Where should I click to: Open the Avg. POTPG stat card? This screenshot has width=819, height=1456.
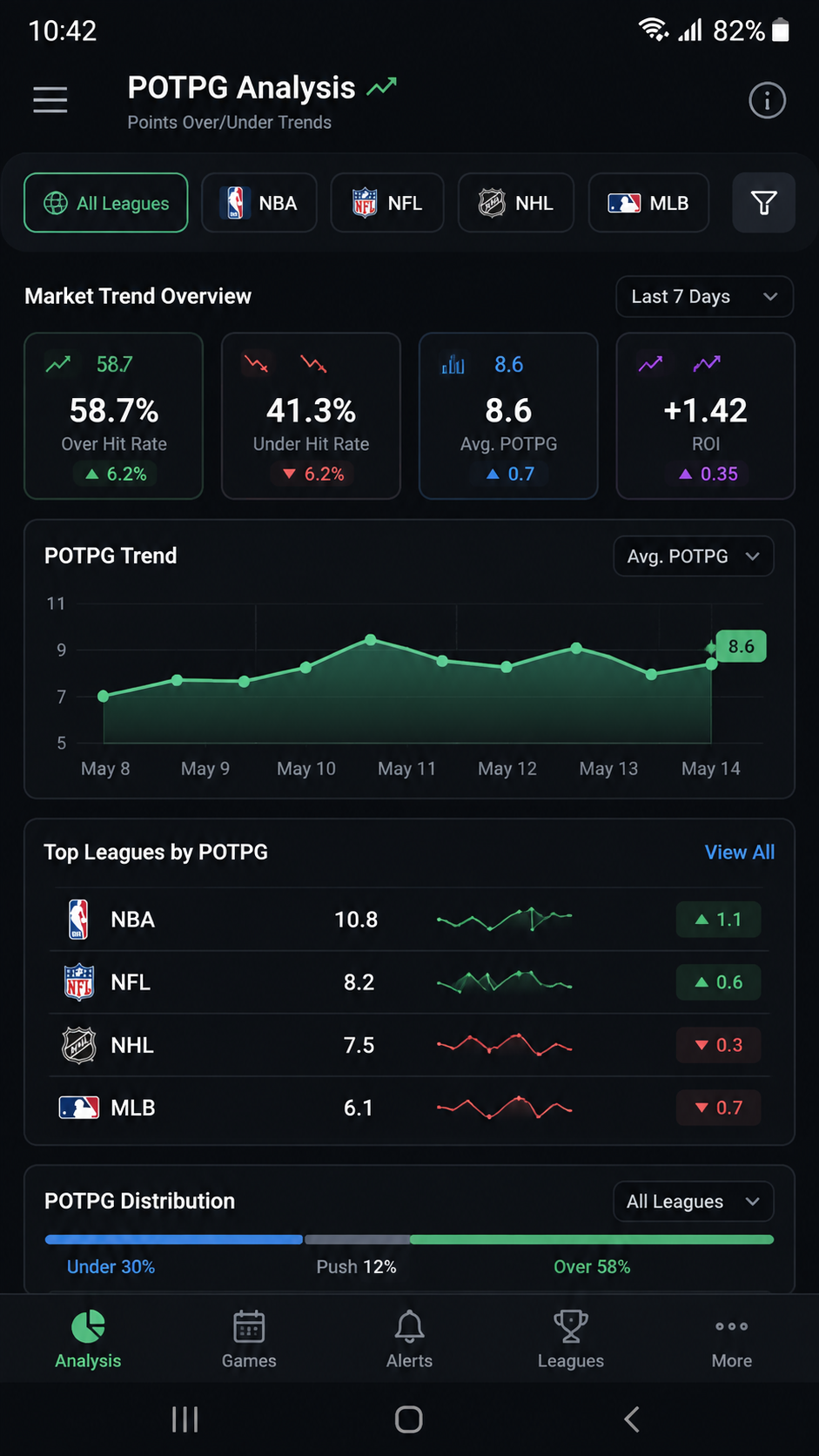coord(508,416)
